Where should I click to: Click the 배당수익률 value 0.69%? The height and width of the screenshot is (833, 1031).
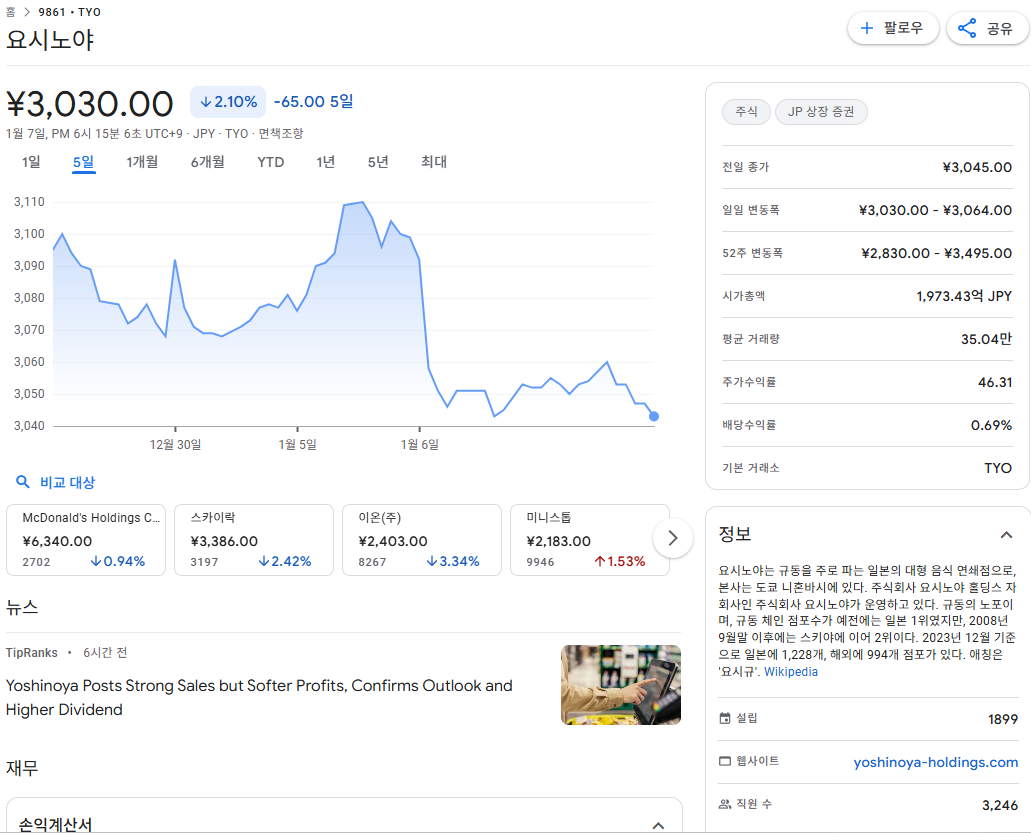992,425
